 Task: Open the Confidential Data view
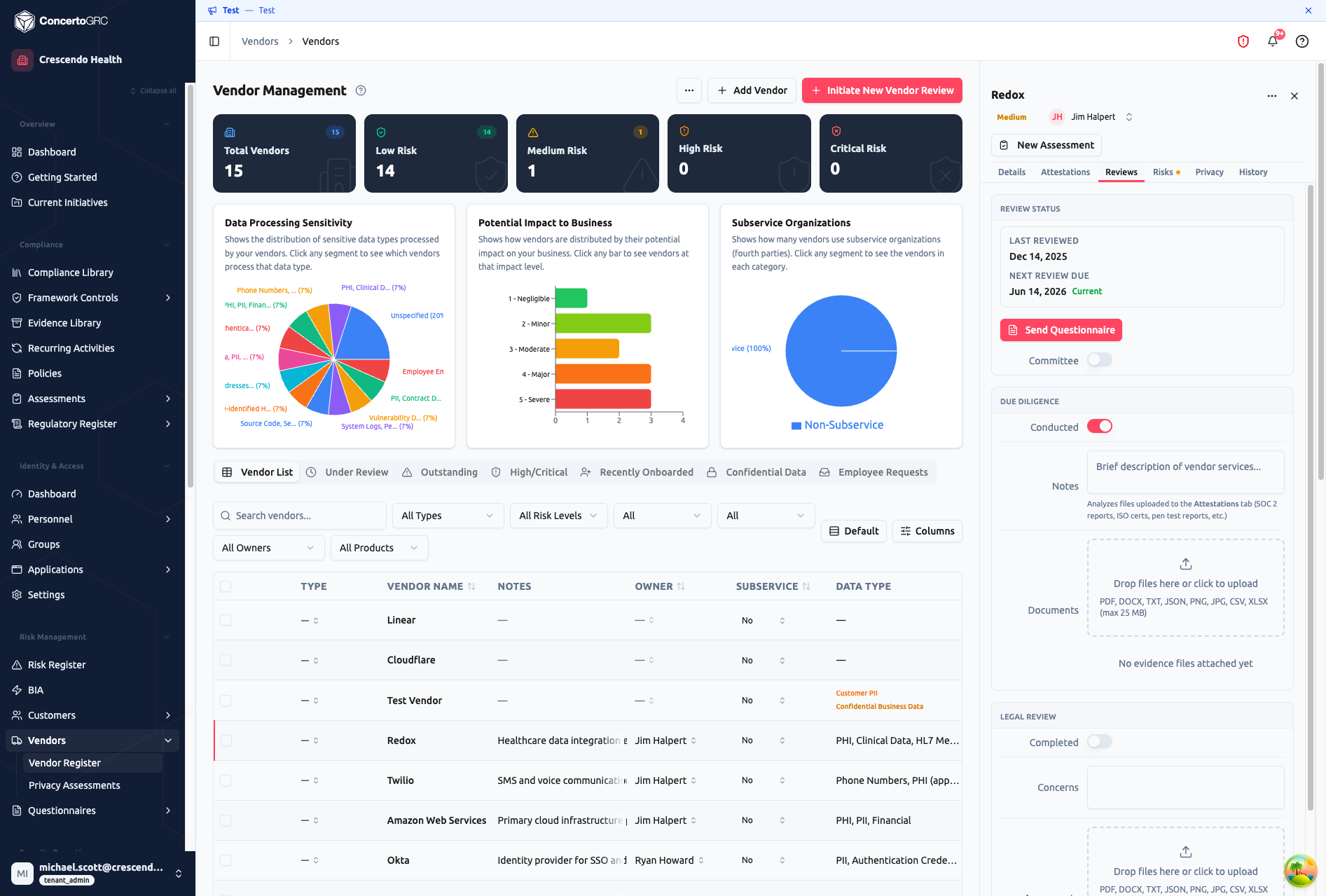(757, 472)
